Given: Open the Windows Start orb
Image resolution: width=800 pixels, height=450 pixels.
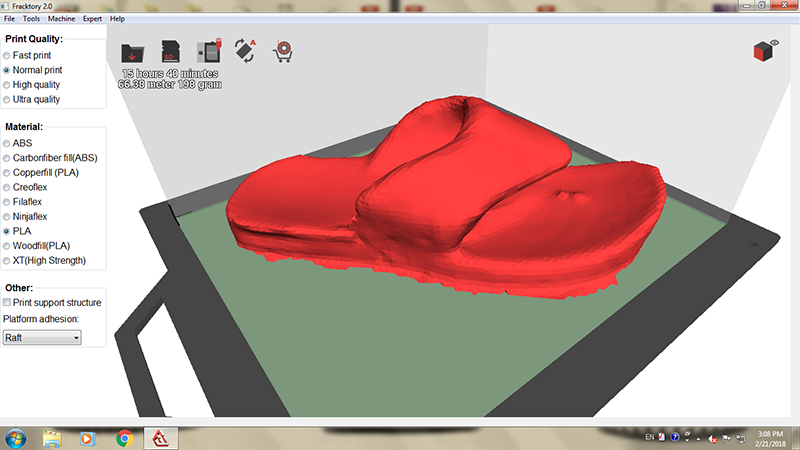Looking at the screenshot, I should coord(16,438).
